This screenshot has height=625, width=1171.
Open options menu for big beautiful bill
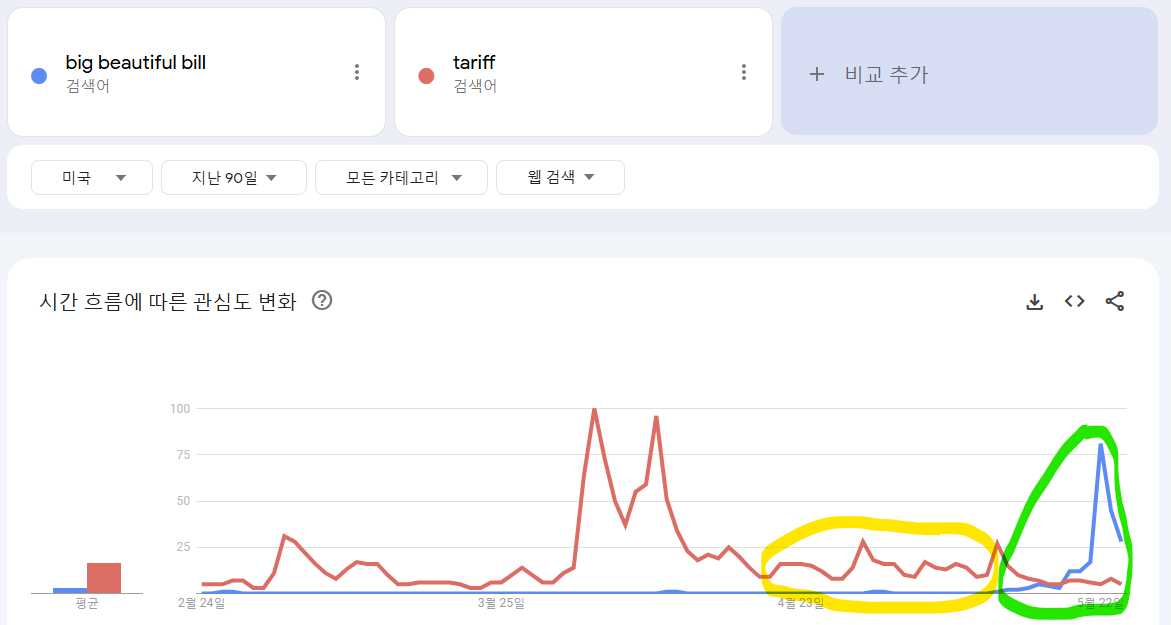point(357,72)
